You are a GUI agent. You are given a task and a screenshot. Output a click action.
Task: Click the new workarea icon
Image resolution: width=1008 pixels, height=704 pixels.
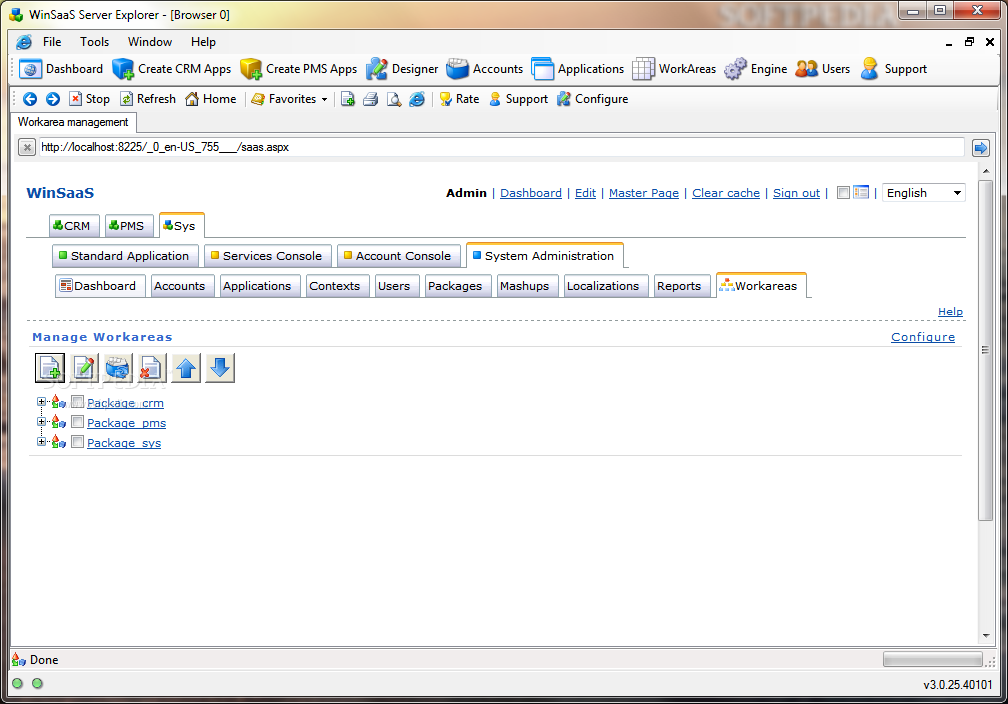pos(50,368)
